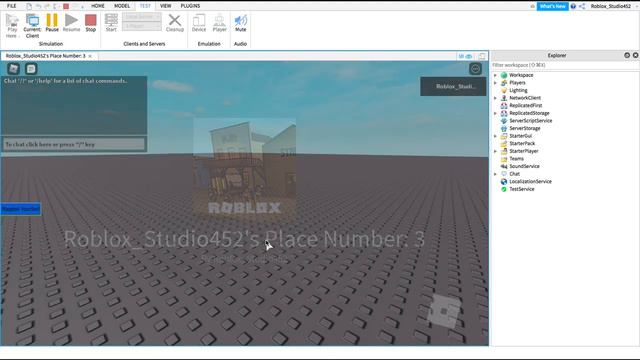Click the chat input bar
The image size is (640, 360).
click(x=74, y=144)
